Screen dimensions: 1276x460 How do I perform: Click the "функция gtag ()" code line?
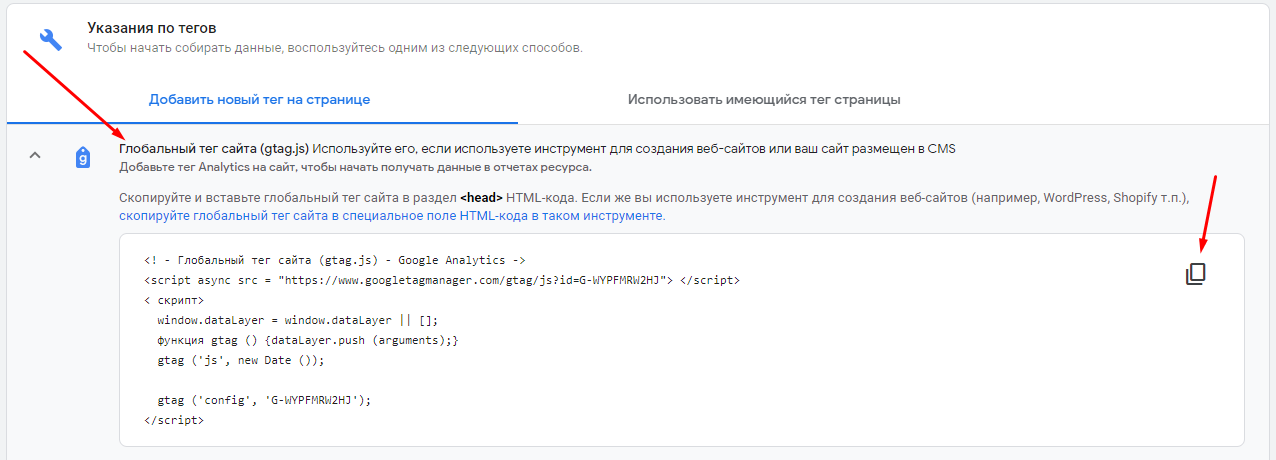307,340
